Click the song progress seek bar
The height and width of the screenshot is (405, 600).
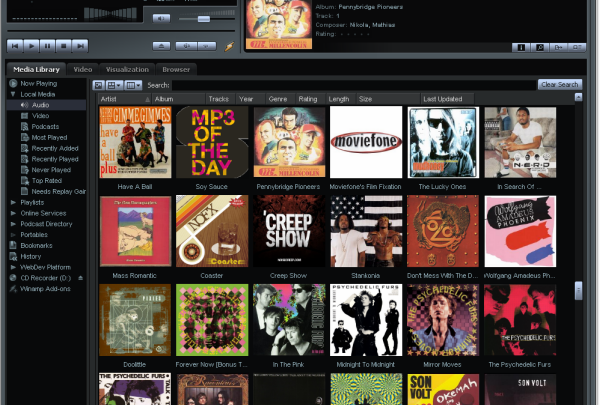point(121,30)
